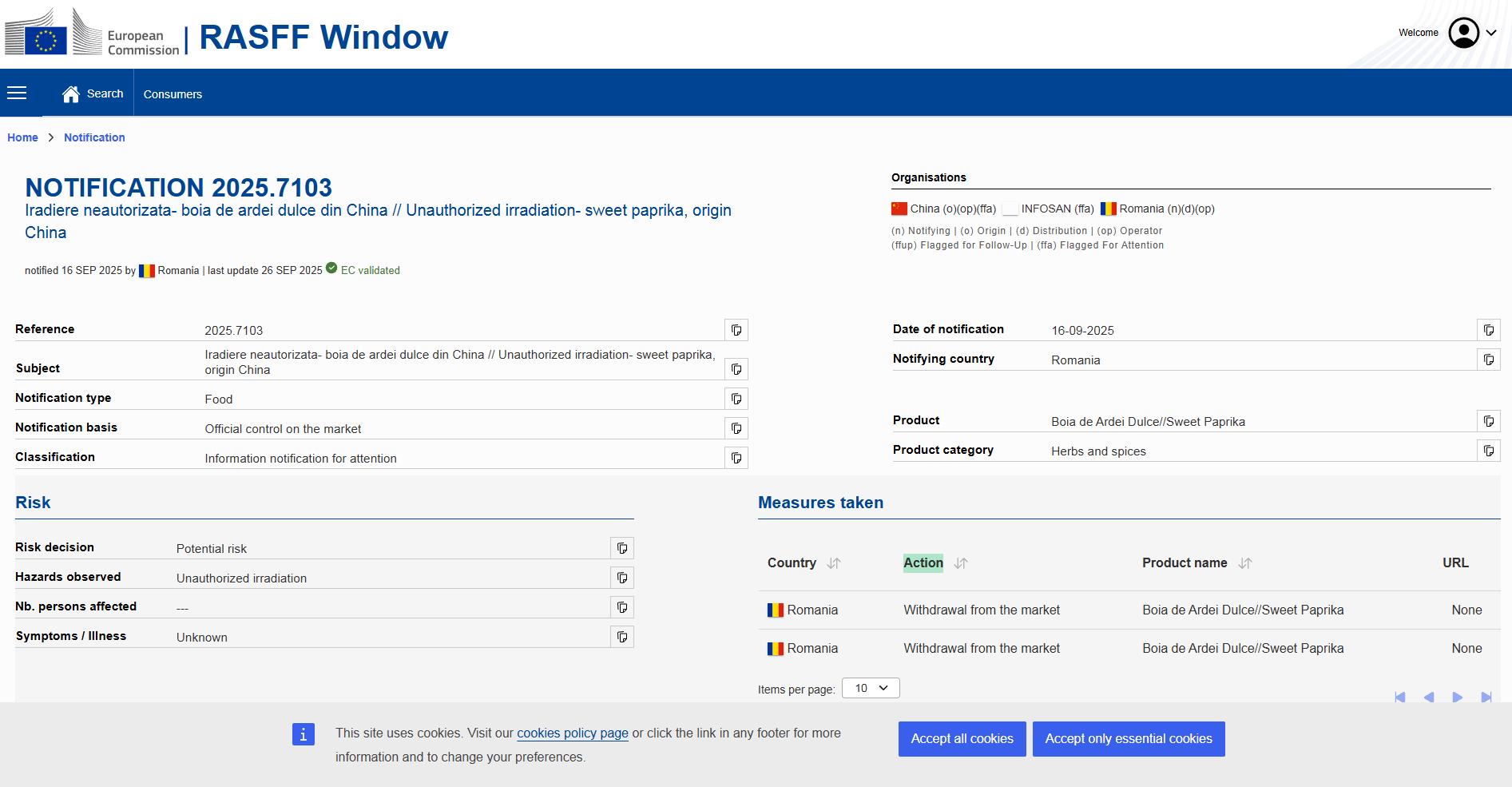This screenshot has height=787, width=1512.
Task: Copy the Reference value 2025.7103
Action: coord(736,330)
